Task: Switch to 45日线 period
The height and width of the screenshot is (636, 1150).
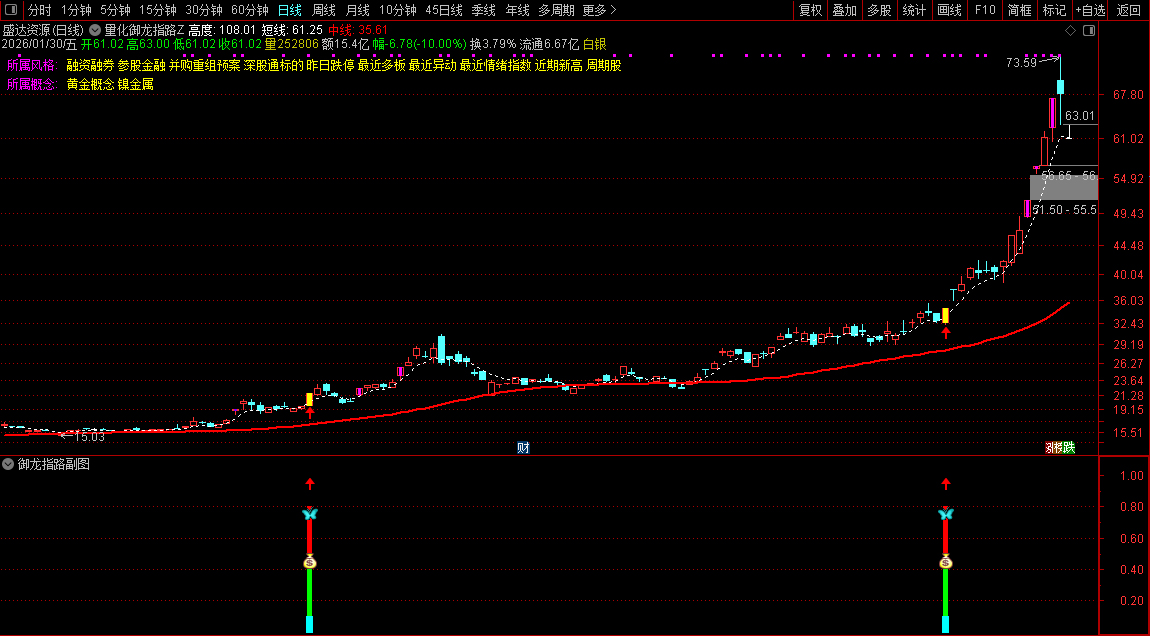Action: tap(444, 10)
